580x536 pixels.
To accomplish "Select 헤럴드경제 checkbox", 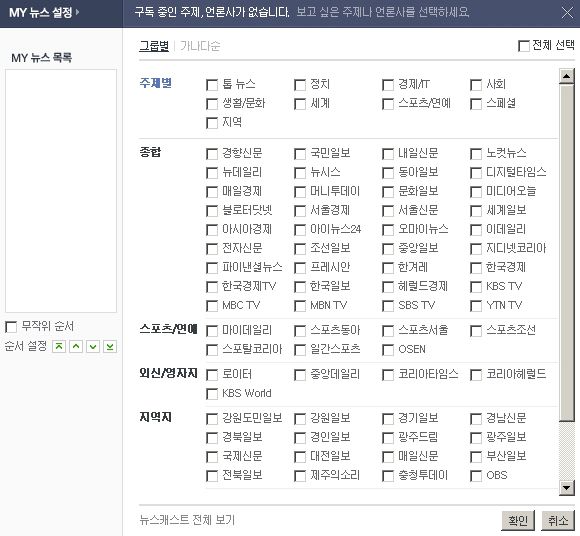I will (388, 287).
